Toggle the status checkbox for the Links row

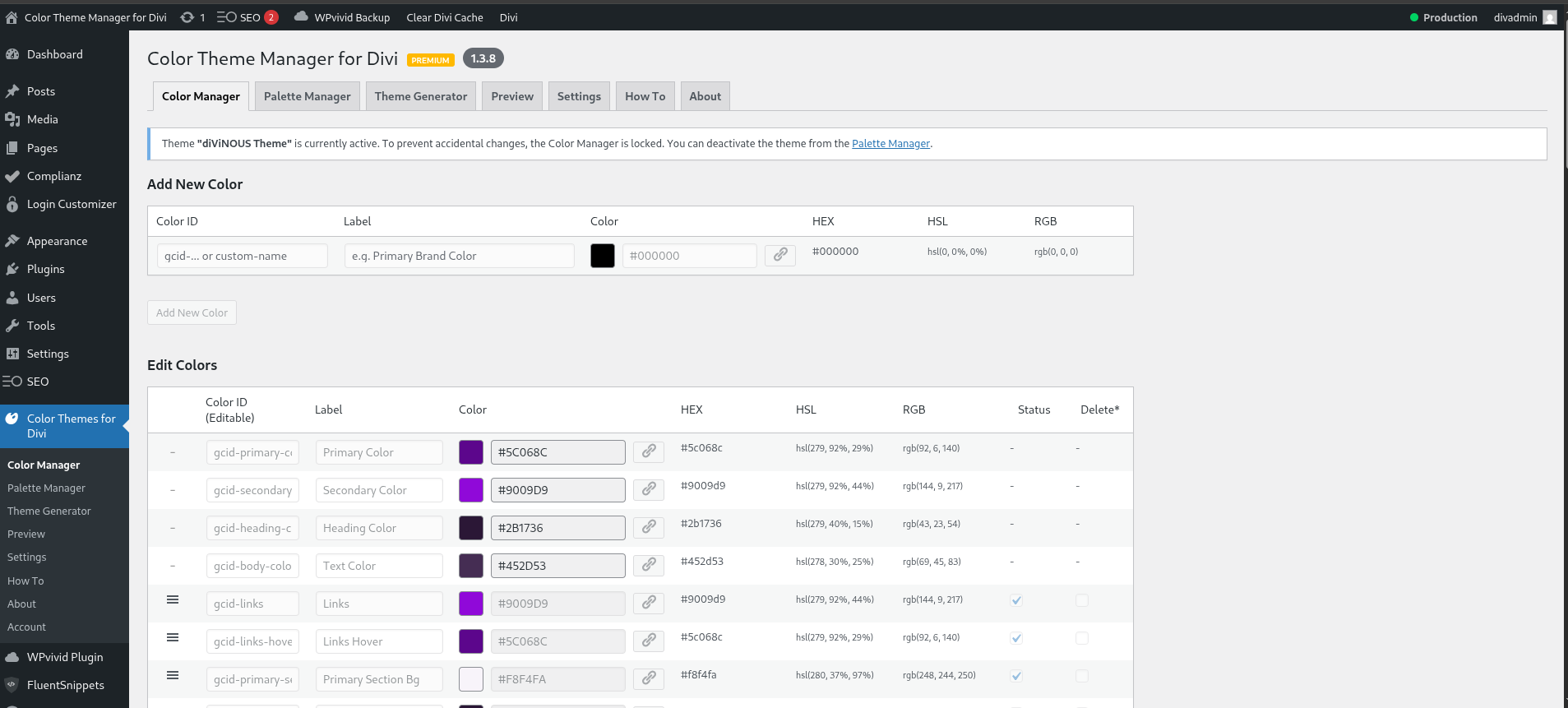pyautogui.click(x=1016, y=600)
